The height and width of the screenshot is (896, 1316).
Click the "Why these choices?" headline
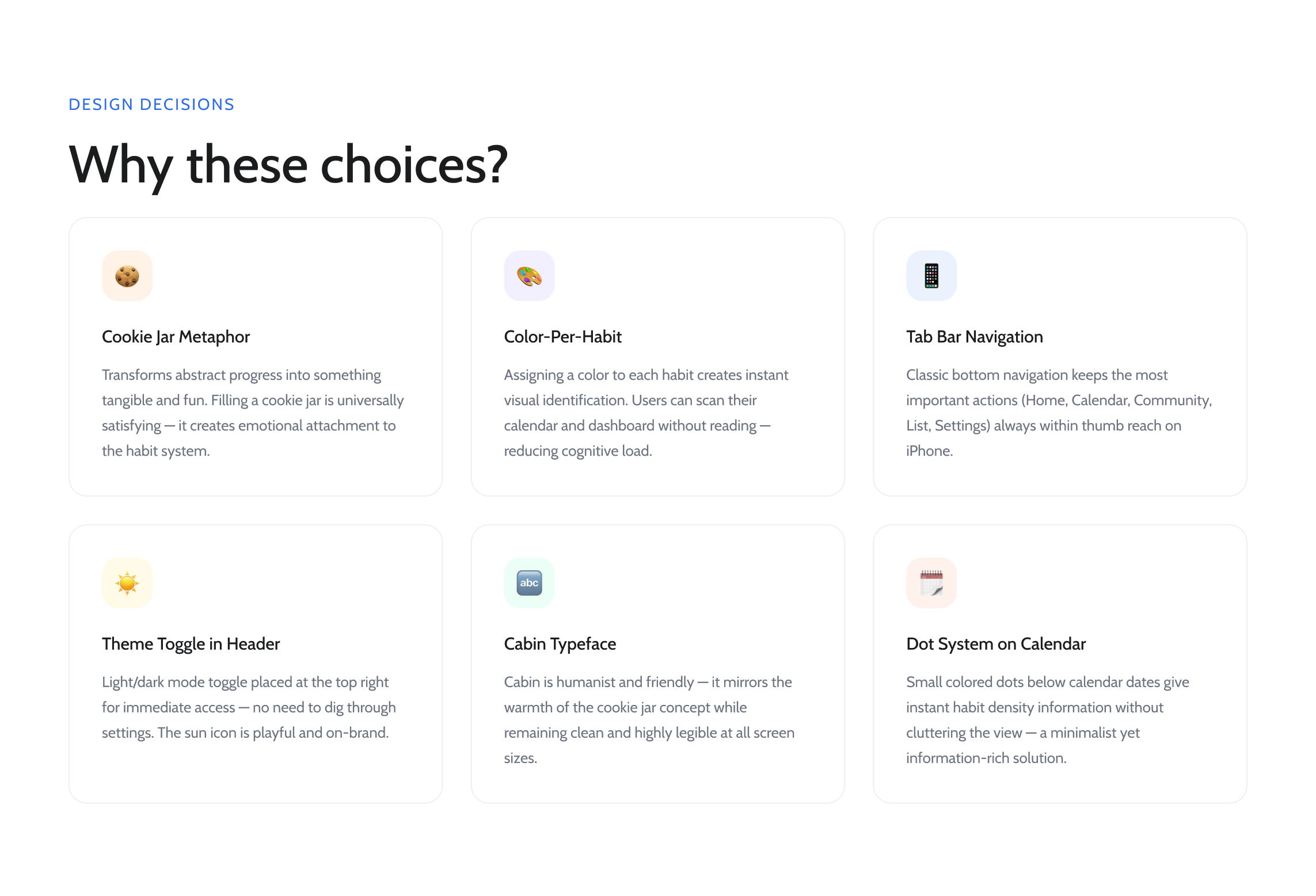[288, 165]
